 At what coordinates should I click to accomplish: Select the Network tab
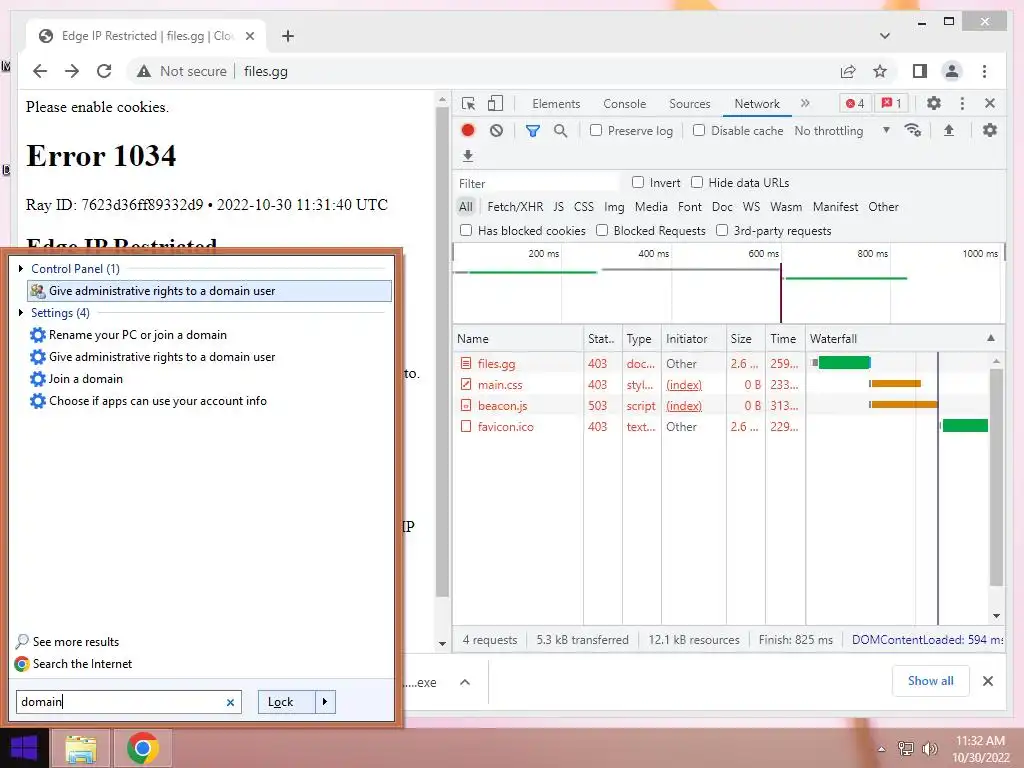(x=757, y=103)
